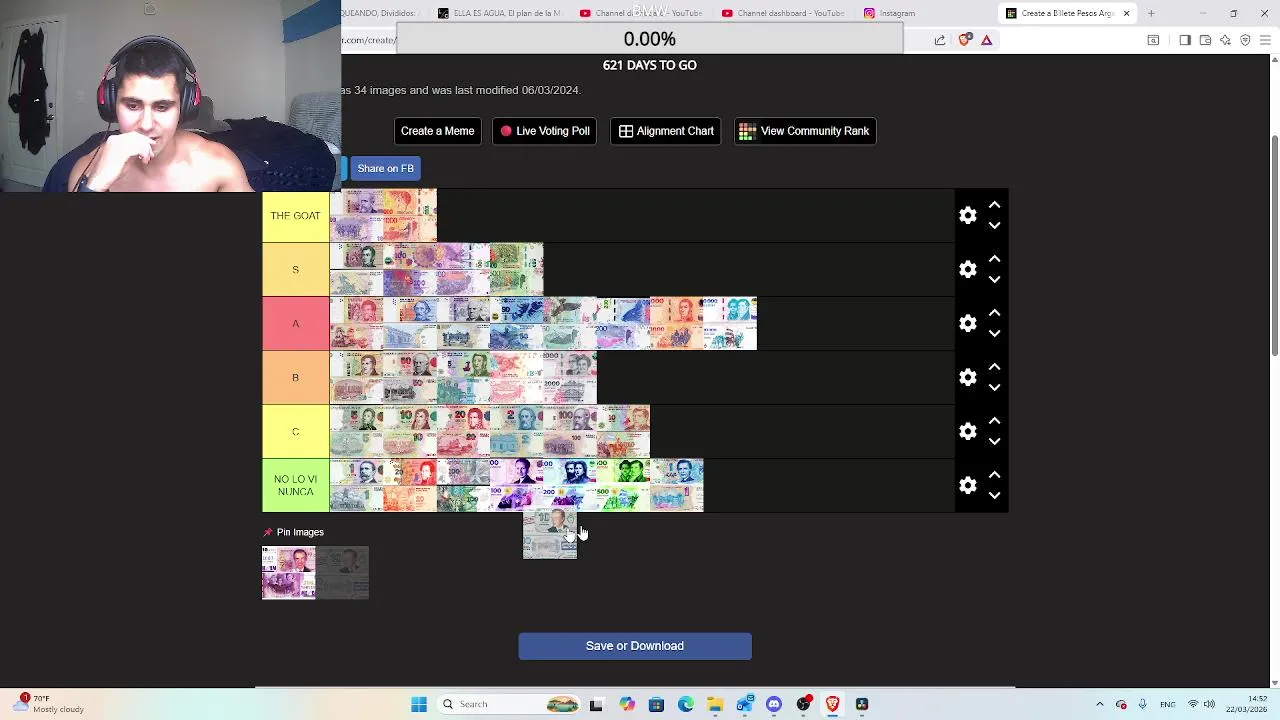The height and width of the screenshot is (720, 1280).
Task: Click the page vertical scrollbar
Action: coord(1274,245)
